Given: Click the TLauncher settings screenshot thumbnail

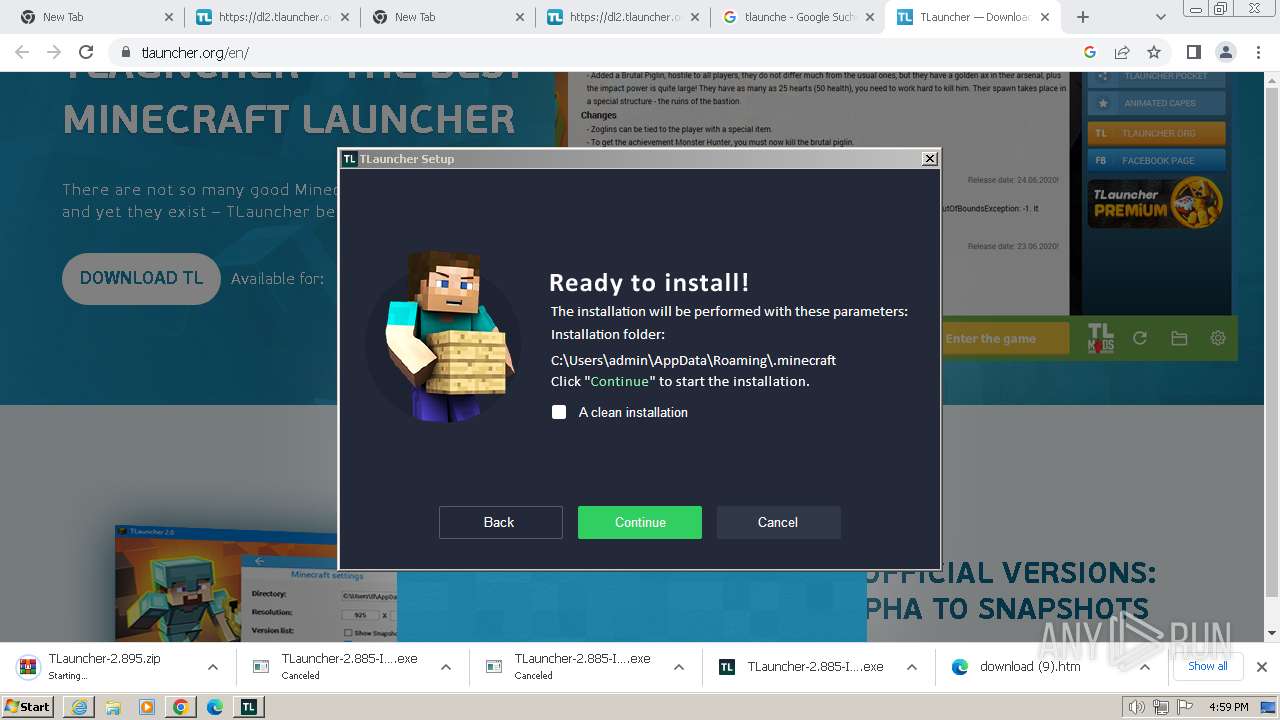Looking at the screenshot, I should click(256, 584).
